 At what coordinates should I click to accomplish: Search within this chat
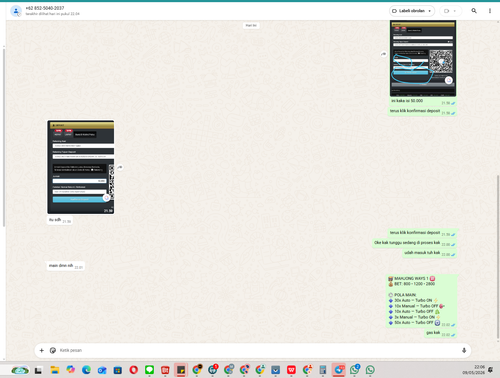click(x=474, y=11)
